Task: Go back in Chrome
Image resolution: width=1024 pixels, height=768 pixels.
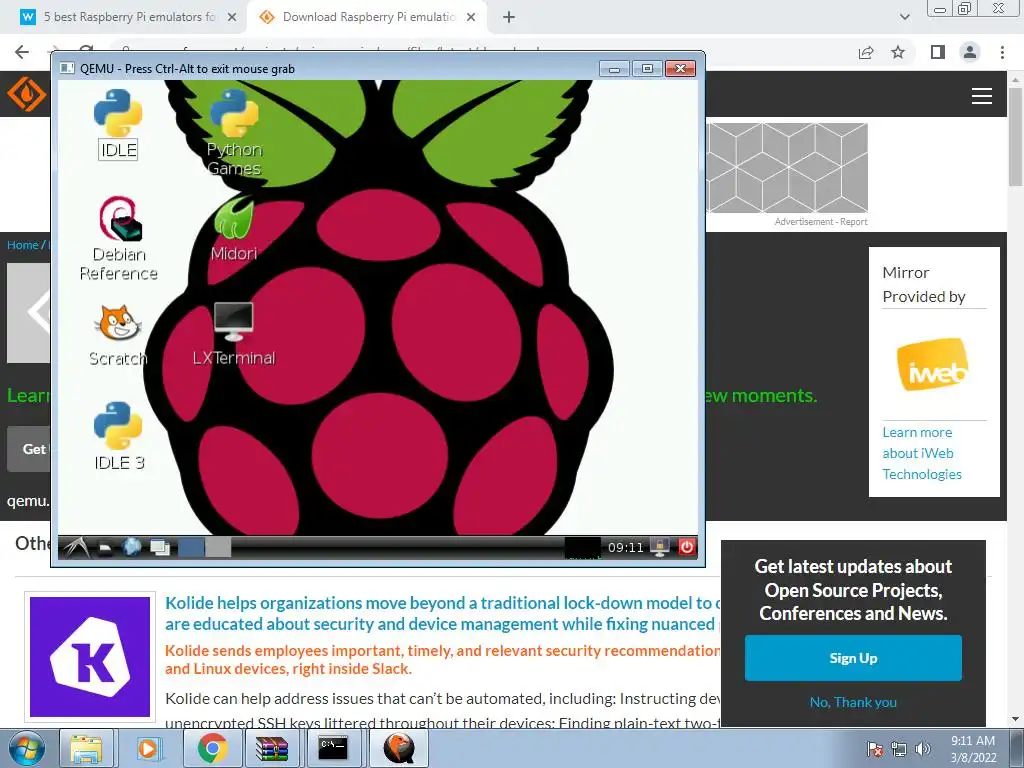Action: pos(22,52)
